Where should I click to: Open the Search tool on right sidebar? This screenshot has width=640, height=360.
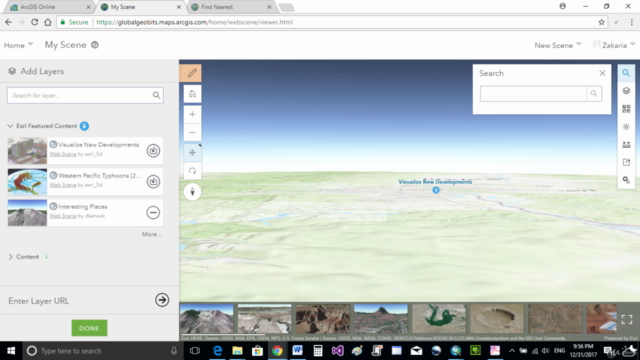point(626,73)
